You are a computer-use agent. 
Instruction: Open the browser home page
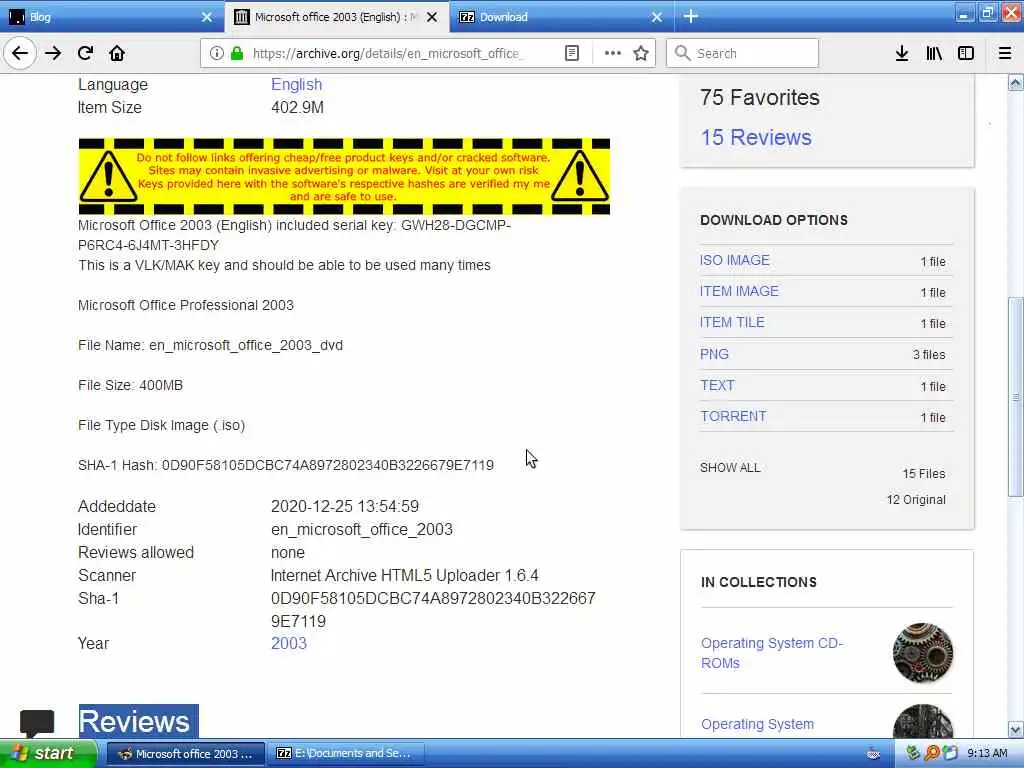point(117,53)
